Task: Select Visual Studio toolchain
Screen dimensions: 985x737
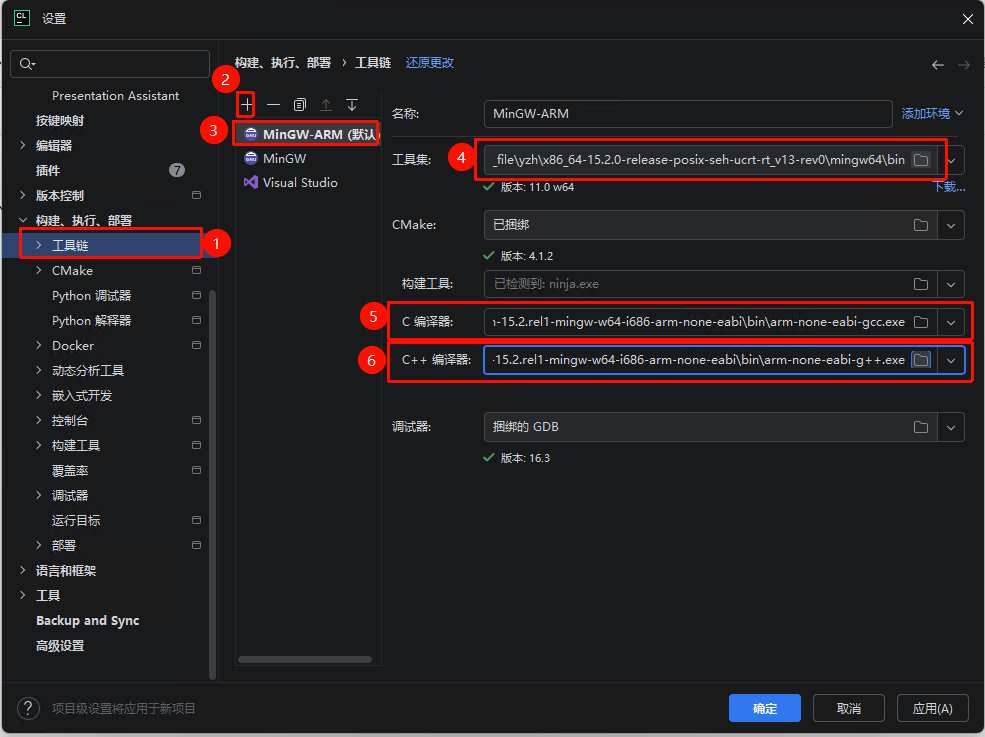Action: tap(300, 183)
